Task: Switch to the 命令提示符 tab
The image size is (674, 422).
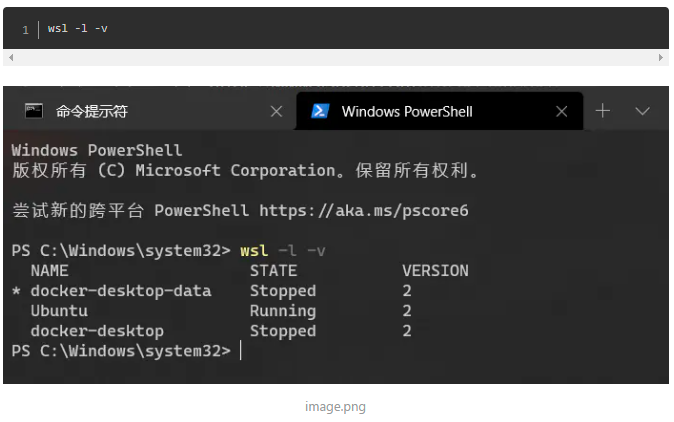Action: (92, 111)
